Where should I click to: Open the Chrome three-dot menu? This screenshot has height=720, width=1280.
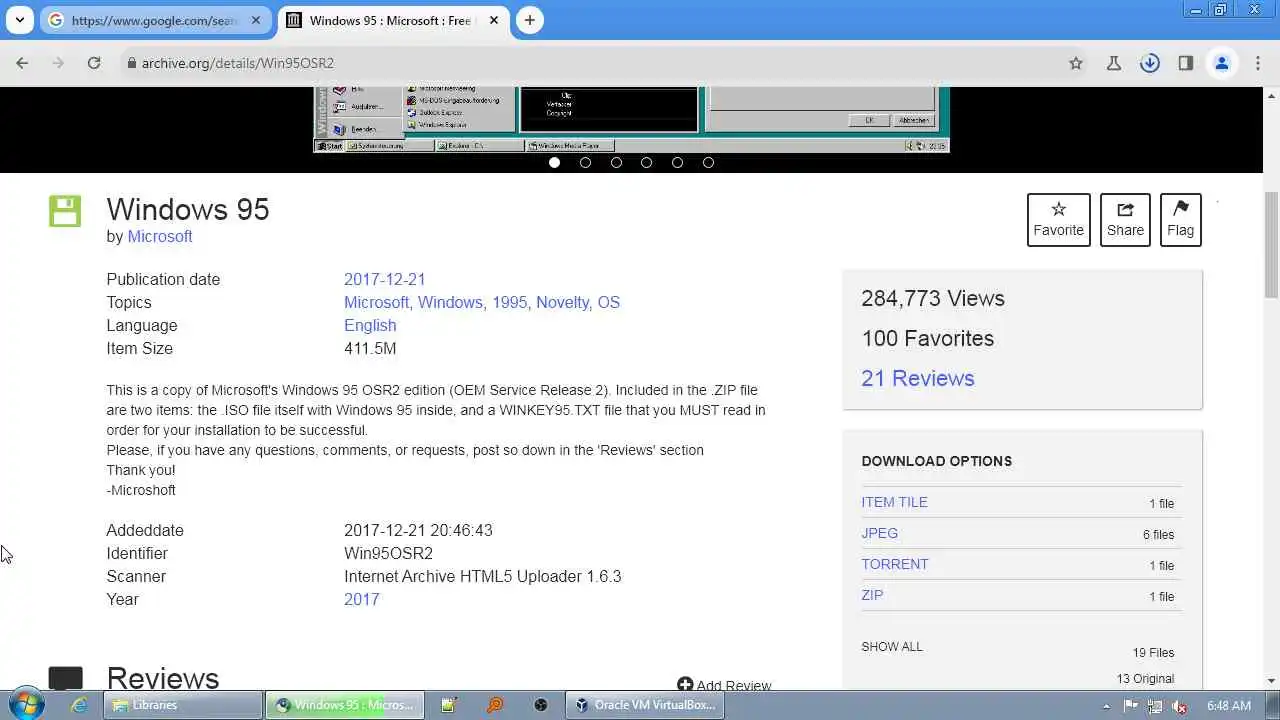coord(1258,63)
